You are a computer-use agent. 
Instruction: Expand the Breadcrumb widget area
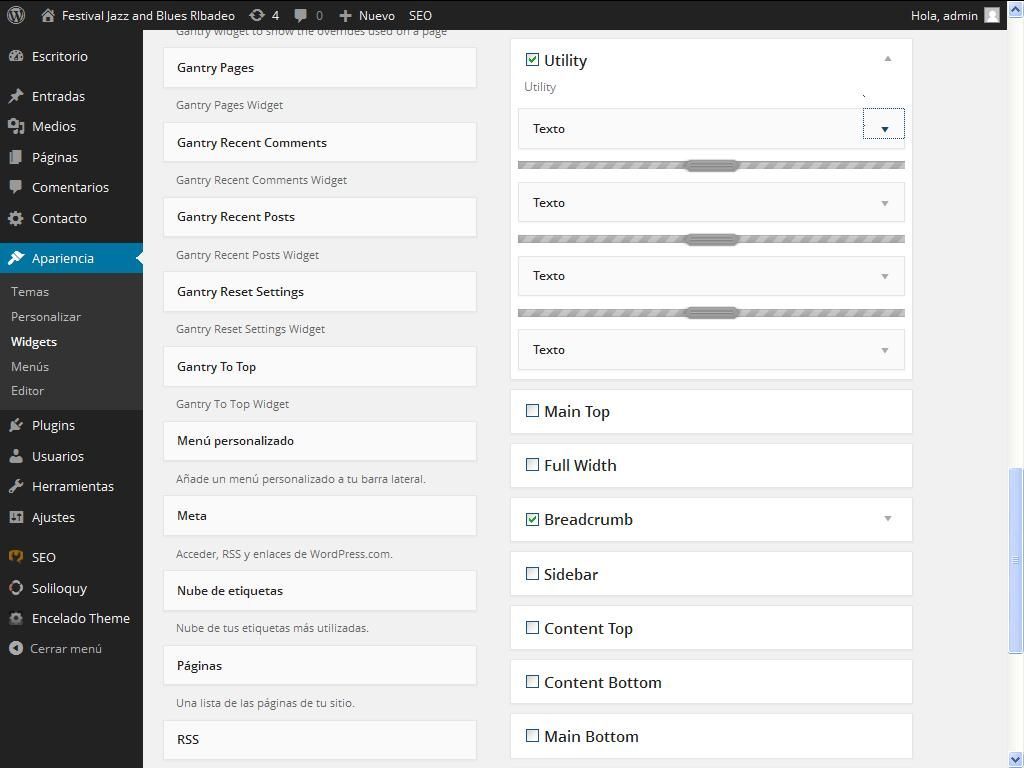[888, 519]
